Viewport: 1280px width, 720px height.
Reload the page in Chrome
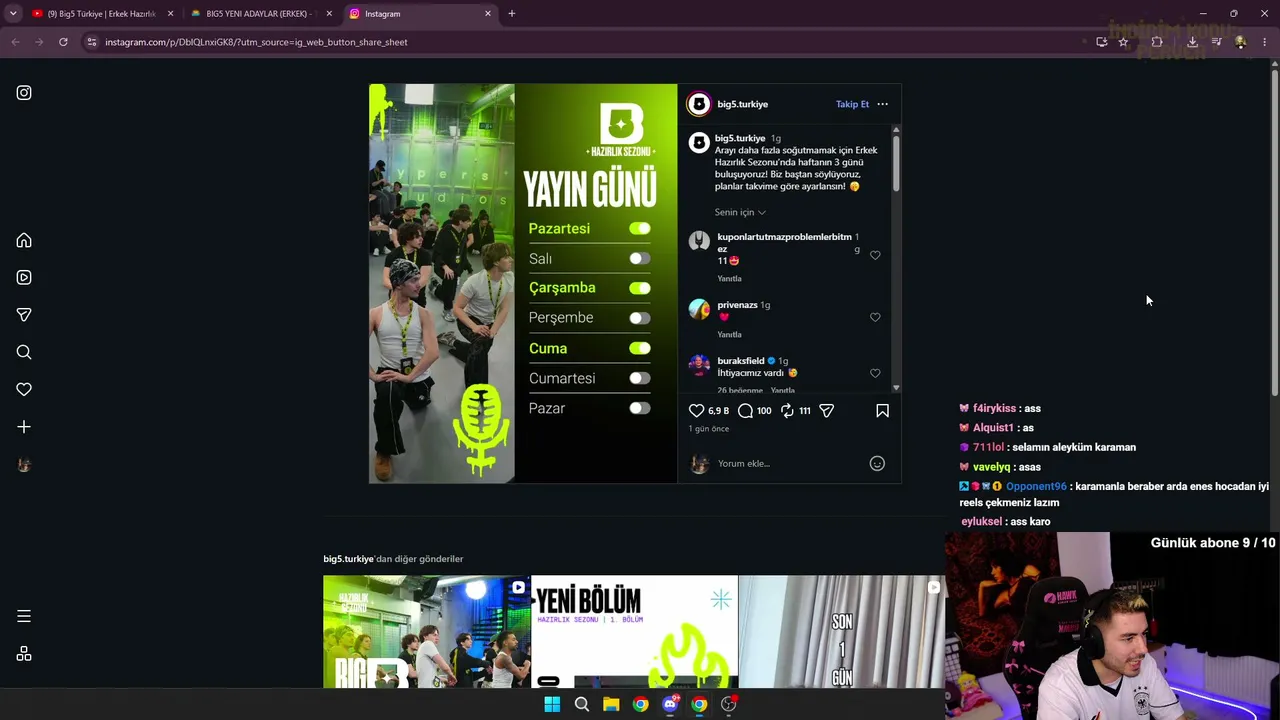pos(63,42)
